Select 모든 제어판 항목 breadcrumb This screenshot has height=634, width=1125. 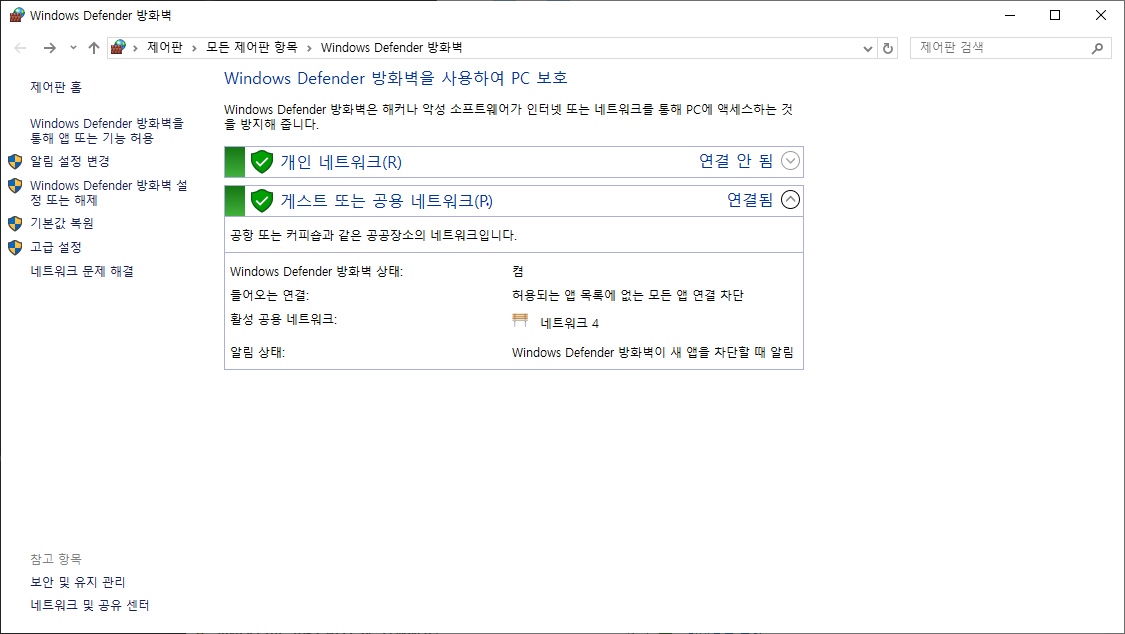click(x=252, y=47)
